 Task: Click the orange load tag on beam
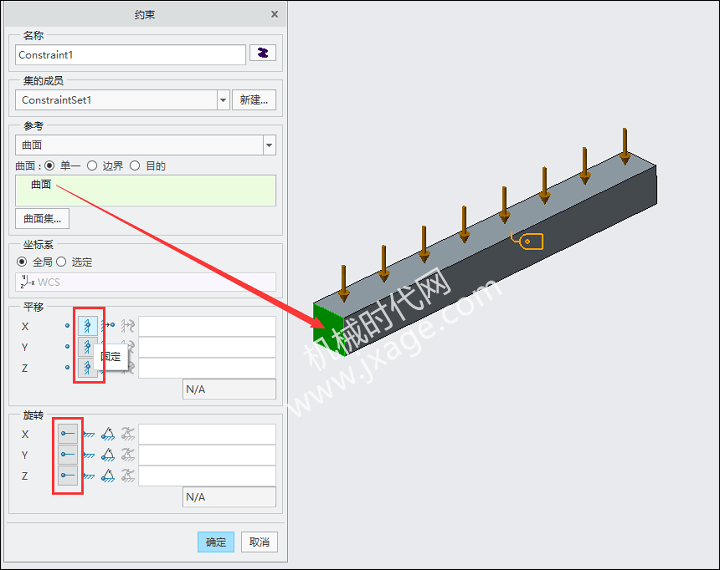tap(528, 241)
